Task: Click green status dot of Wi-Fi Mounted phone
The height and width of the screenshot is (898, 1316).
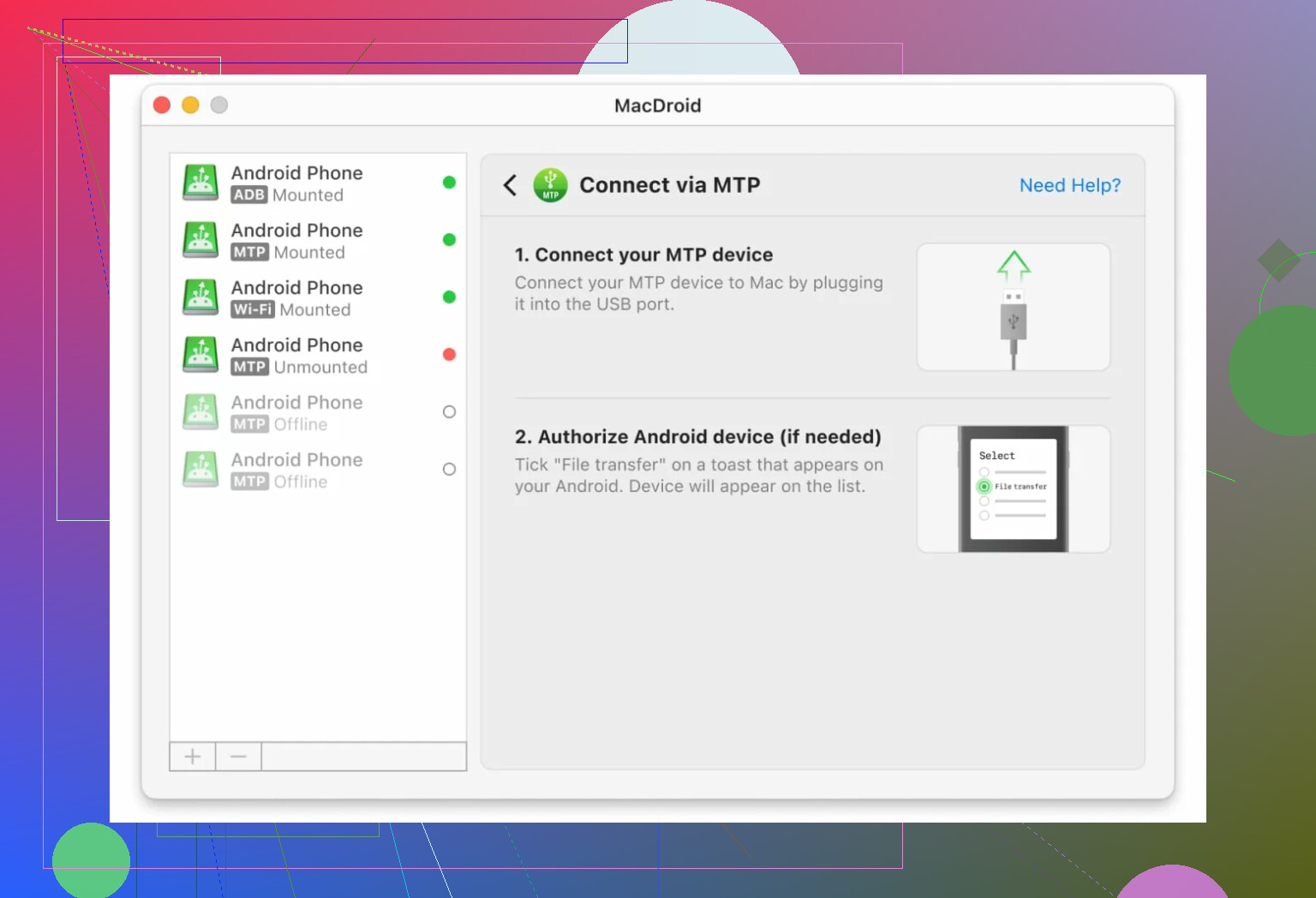Action: coord(449,297)
